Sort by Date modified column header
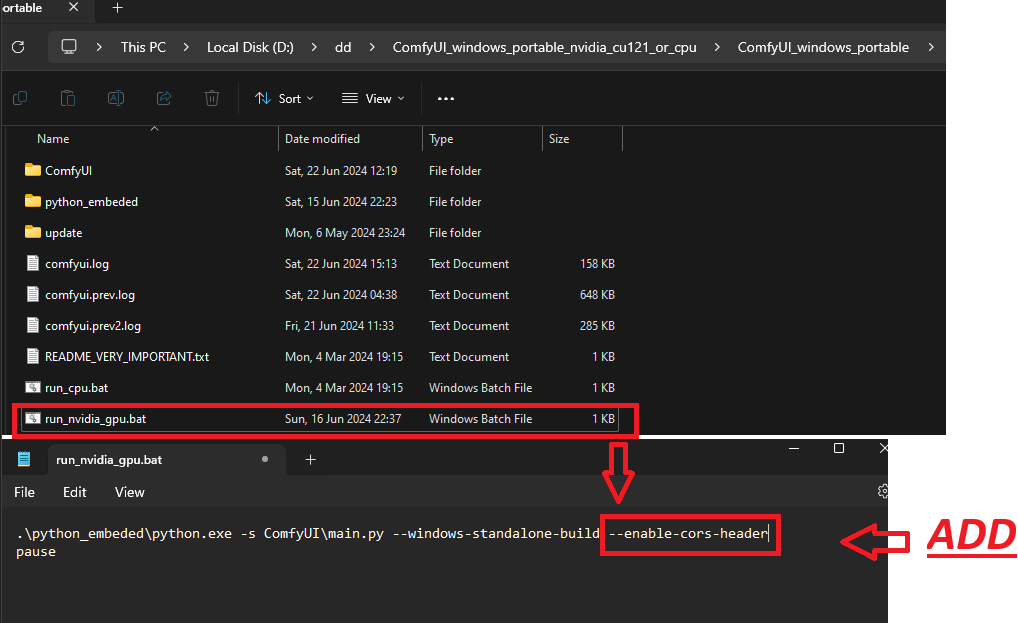The width and height of the screenshot is (1018, 623). coord(322,139)
